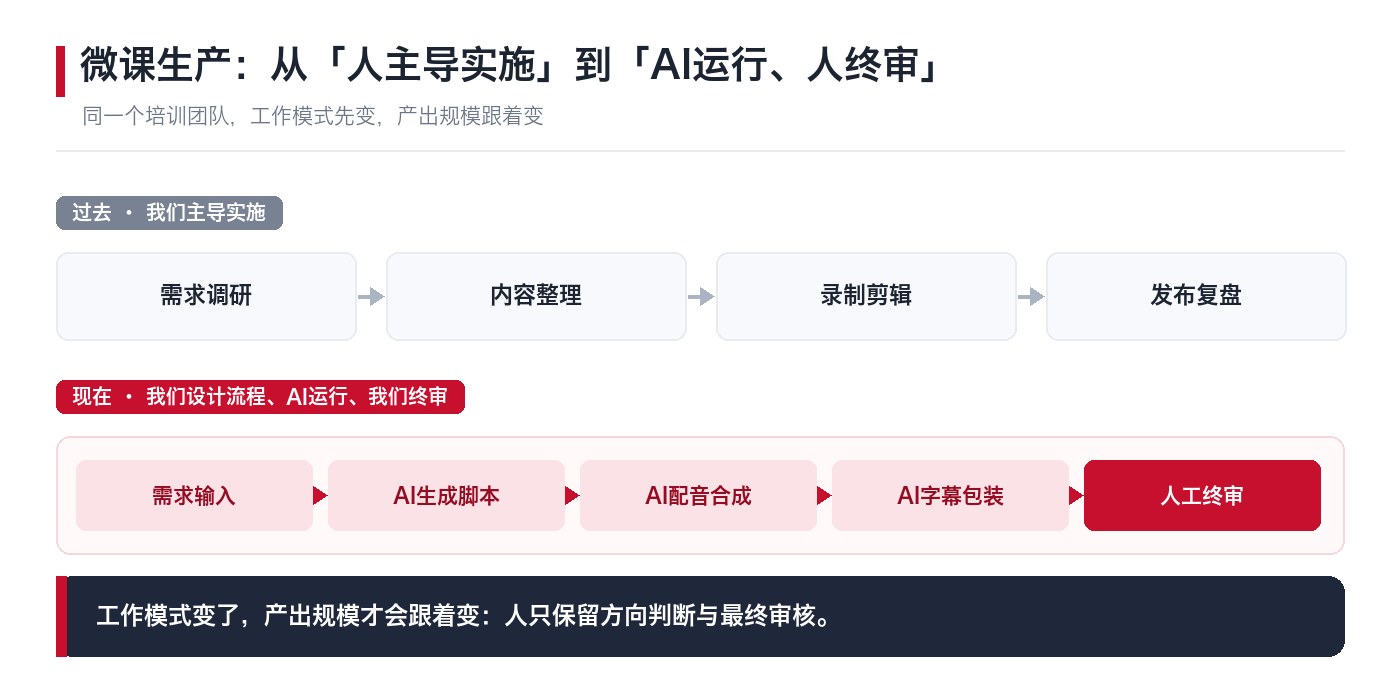
Task: Click red triangle before 人工终审
Action: (1076, 495)
